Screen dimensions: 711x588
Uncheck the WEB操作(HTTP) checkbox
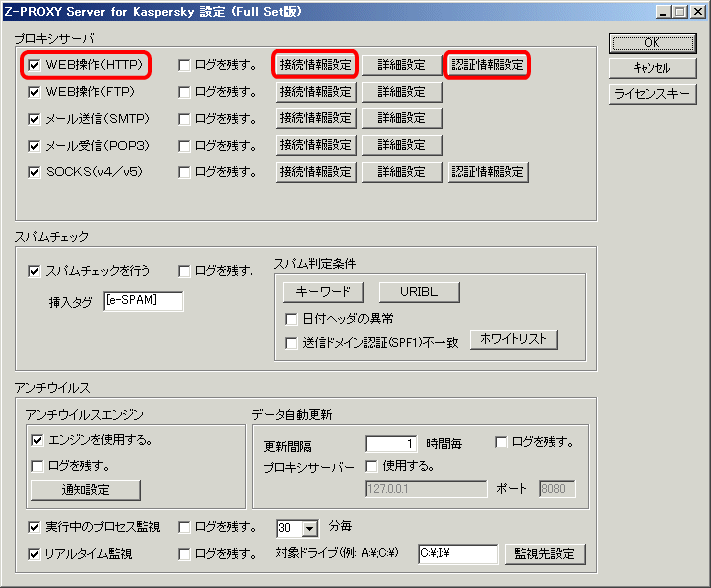pos(34,65)
